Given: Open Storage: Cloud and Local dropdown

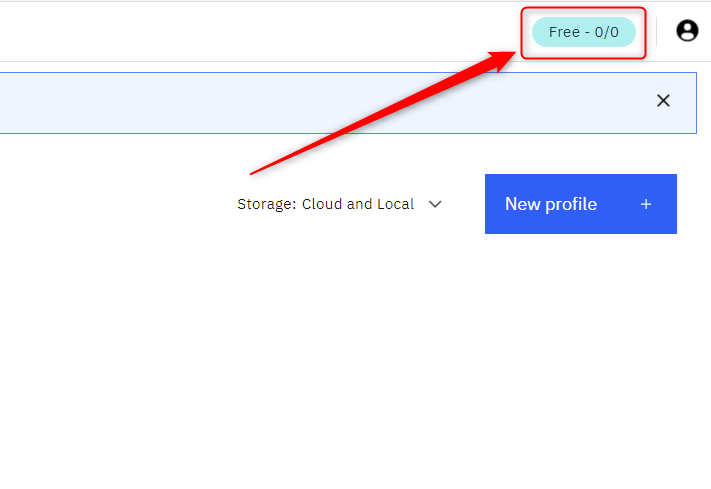Looking at the screenshot, I should 339,204.
